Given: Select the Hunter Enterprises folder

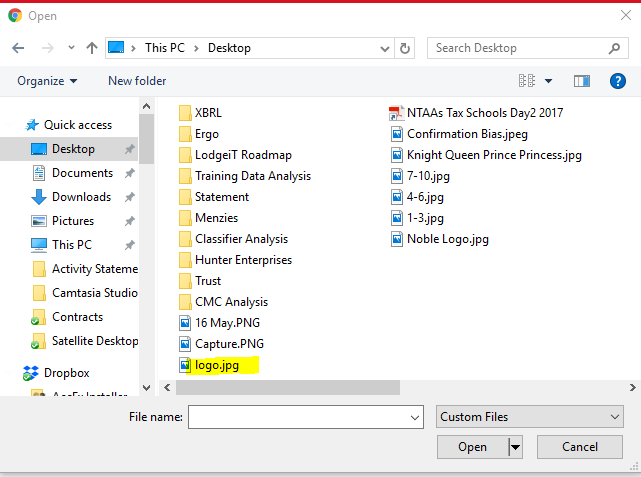Looking at the screenshot, I should coord(235,260).
